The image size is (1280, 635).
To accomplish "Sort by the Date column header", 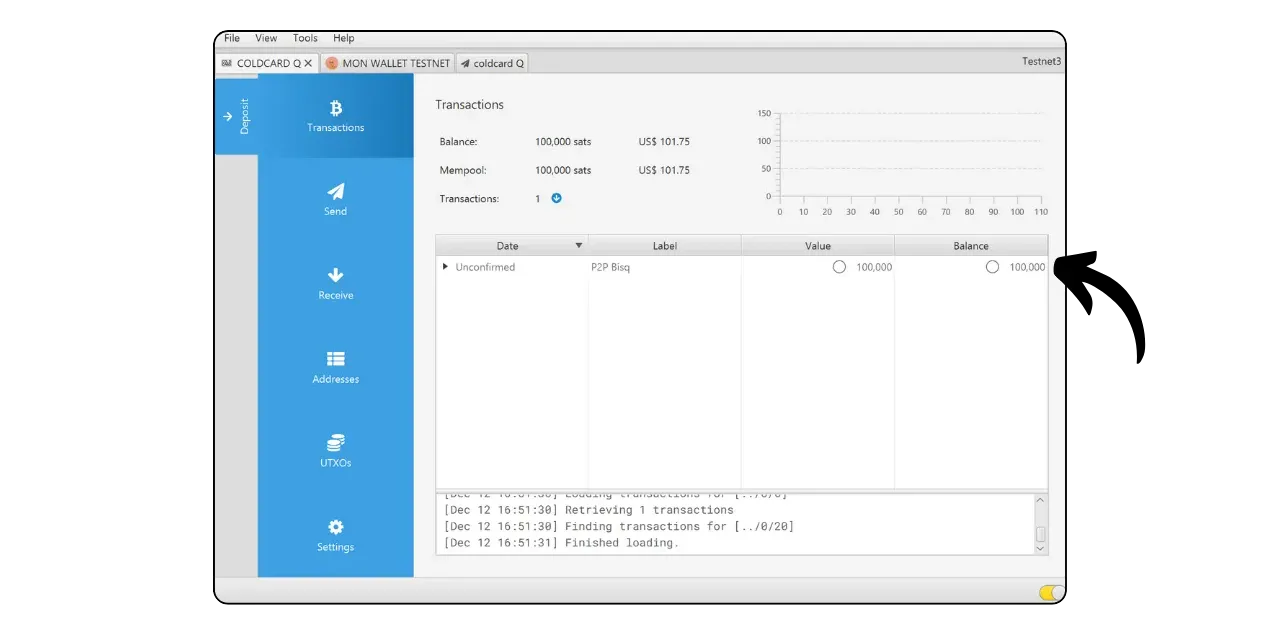I will [508, 246].
